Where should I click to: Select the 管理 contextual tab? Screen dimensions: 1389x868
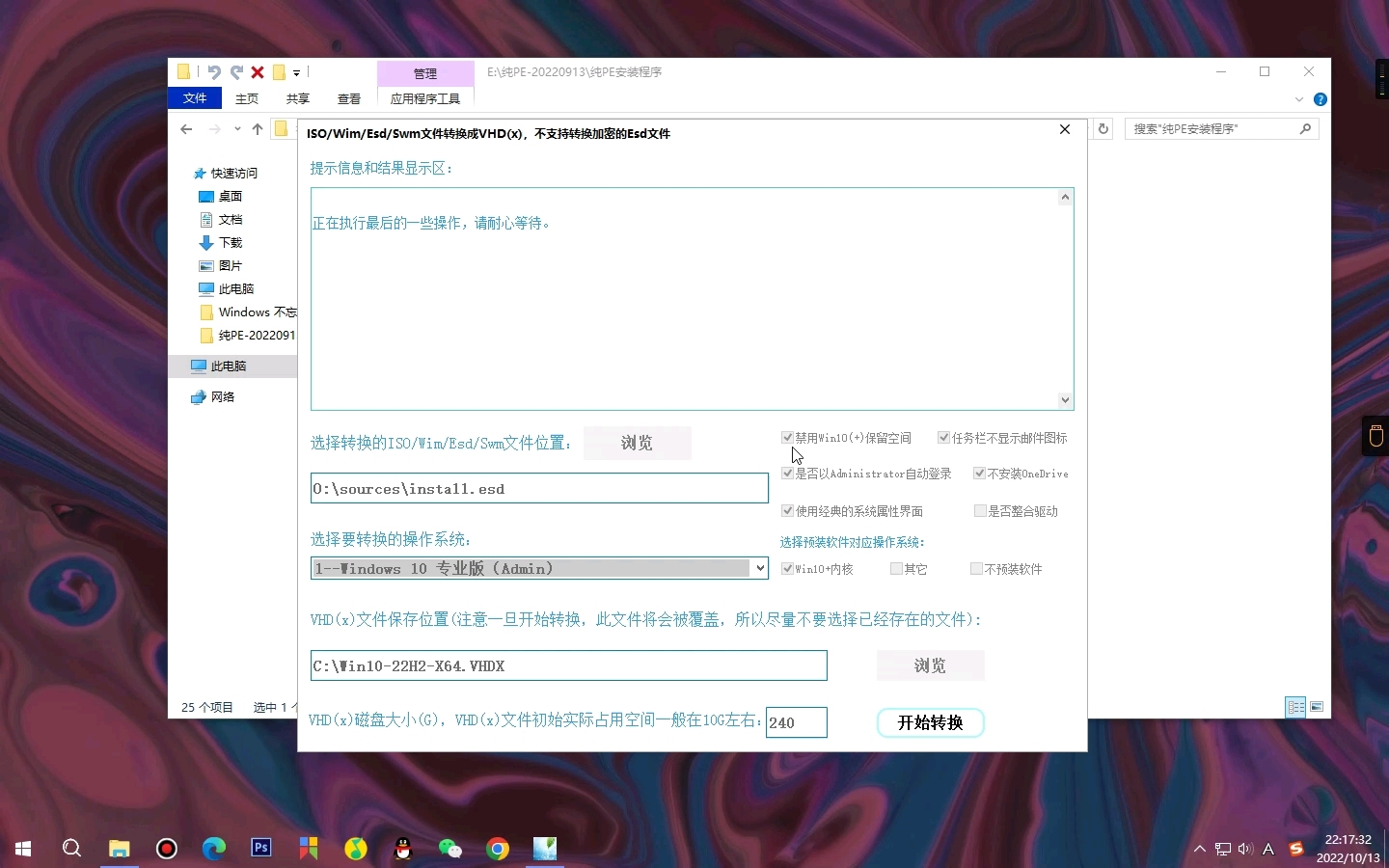click(x=425, y=73)
